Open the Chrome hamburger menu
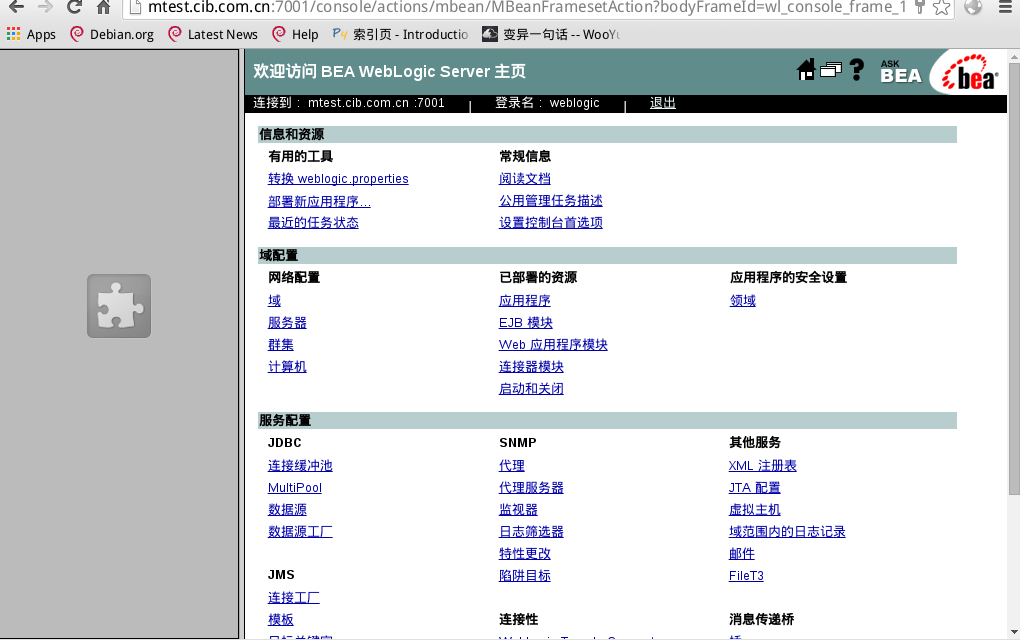Image resolution: width=1020 pixels, height=640 pixels. pos(1004,7)
